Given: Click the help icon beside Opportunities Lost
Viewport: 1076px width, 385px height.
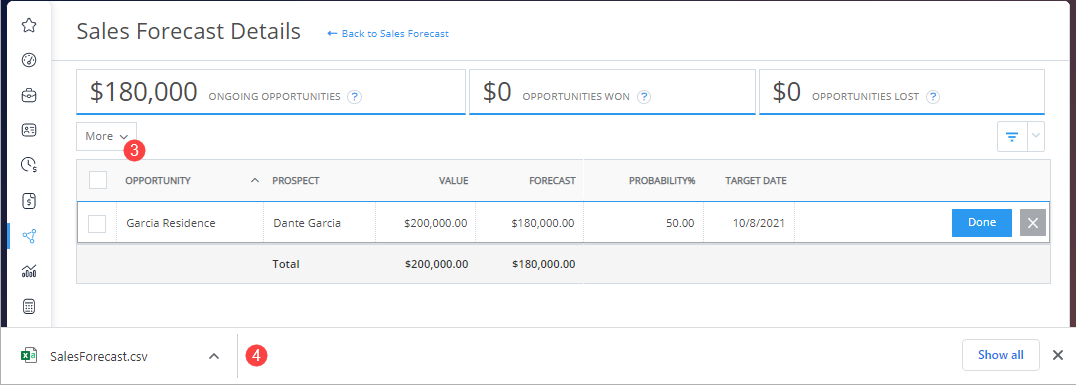Looking at the screenshot, I should pyautogui.click(x=933, y=97).
